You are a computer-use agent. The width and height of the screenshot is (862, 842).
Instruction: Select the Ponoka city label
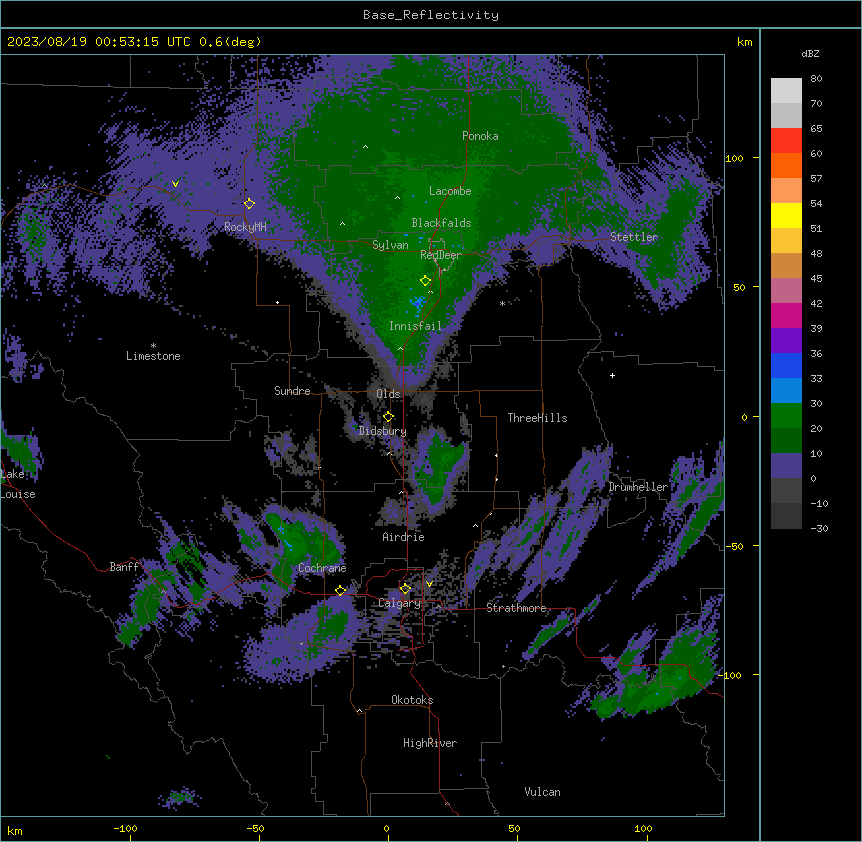(x=480, y=136)
